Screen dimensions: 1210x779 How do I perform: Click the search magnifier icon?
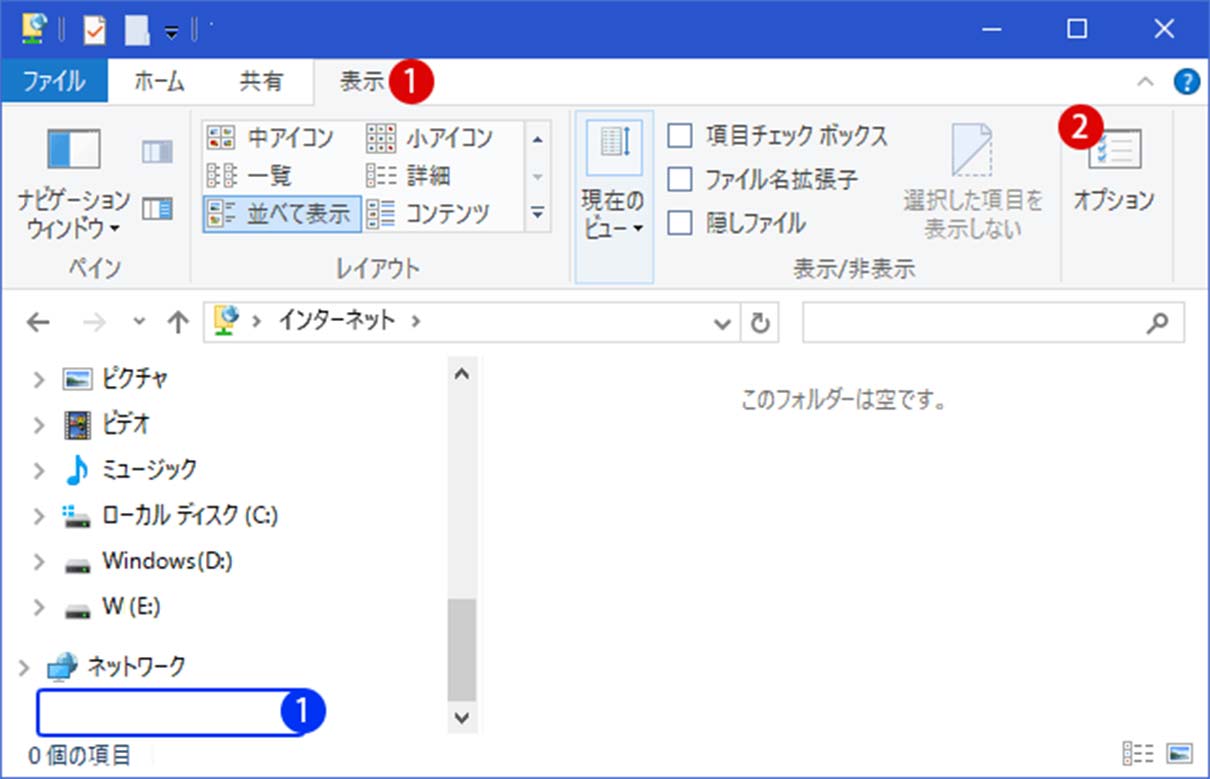point(1157,322)
